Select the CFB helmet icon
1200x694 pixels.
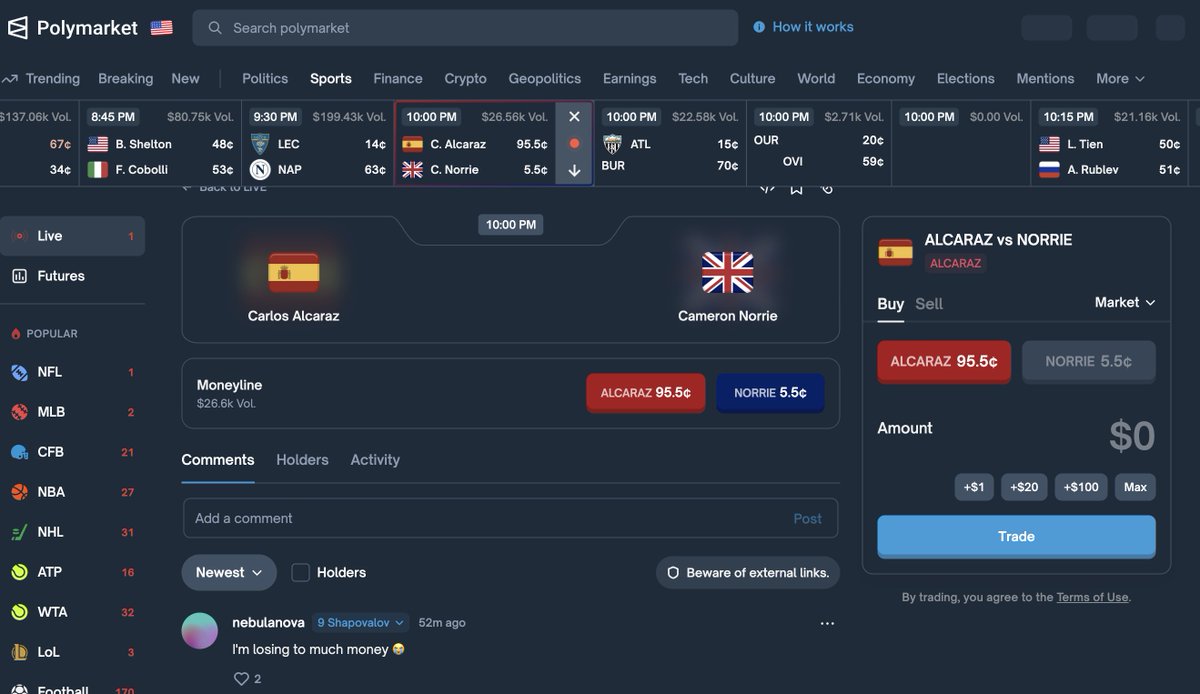[x=19, y=452]
